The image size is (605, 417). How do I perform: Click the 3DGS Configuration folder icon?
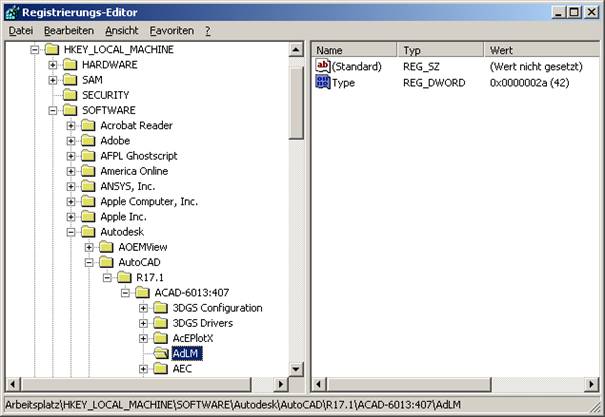(x=161, y=308)
